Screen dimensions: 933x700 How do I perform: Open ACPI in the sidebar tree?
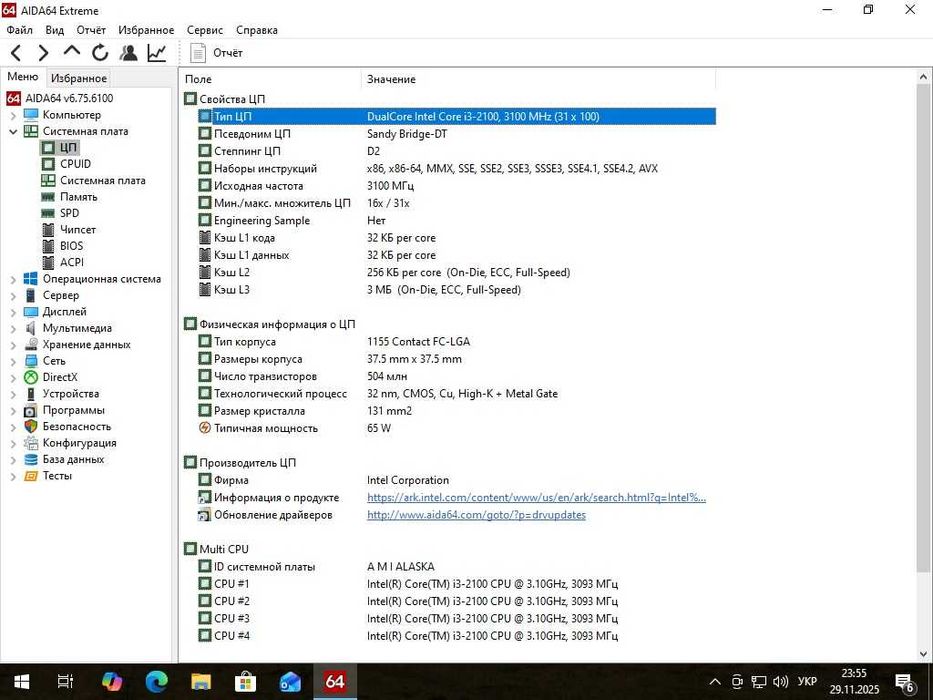tap(71, 262)
